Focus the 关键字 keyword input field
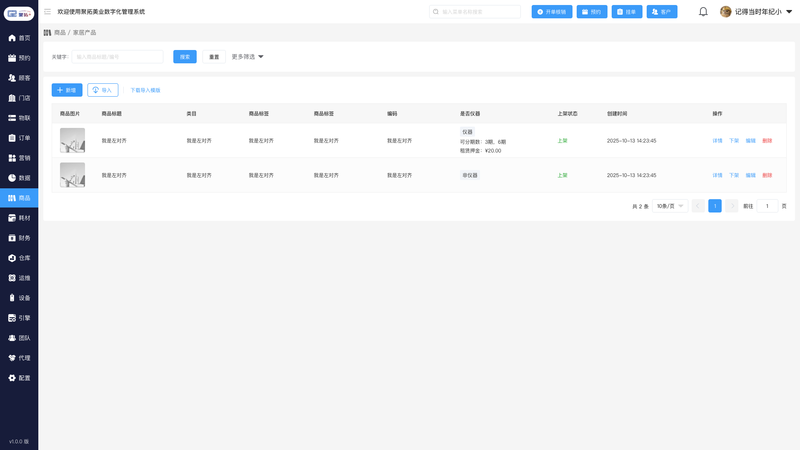 click(x=117, y=57)
